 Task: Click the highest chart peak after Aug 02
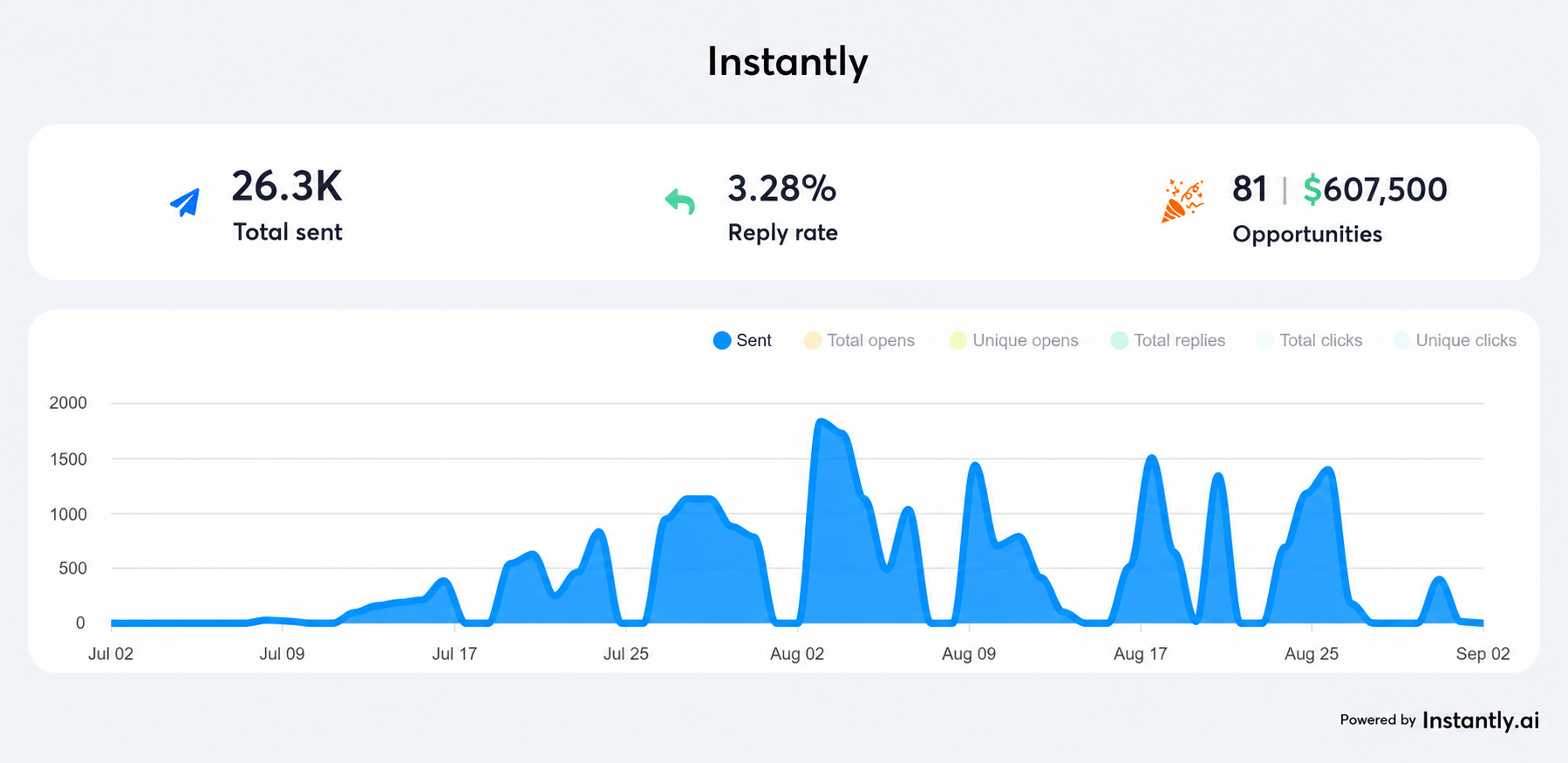tap(821, 422)
